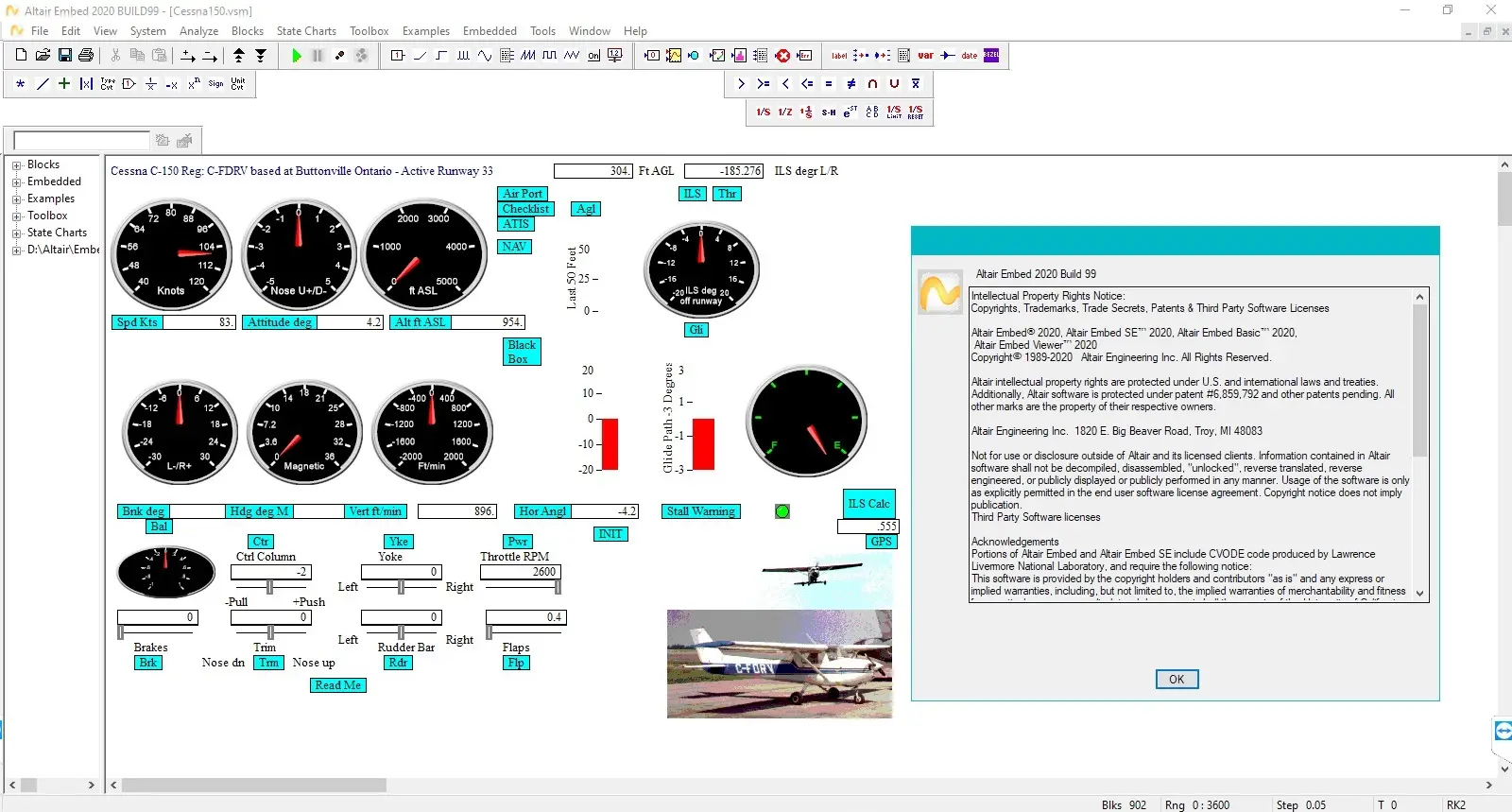Open the Embedded menu

pyautogui.click(x=490, y=31)
